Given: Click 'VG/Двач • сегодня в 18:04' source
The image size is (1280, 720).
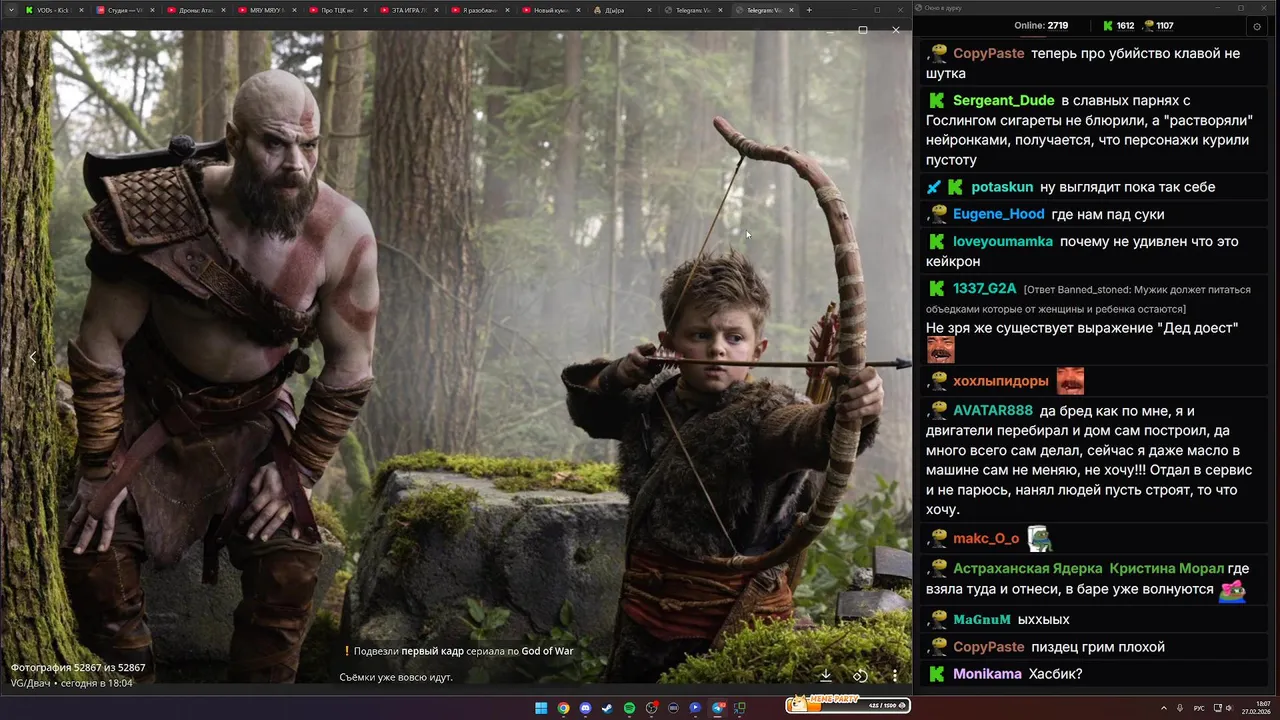Looking at the screenshot, I should pyautogui.click(x=71, y=683).
